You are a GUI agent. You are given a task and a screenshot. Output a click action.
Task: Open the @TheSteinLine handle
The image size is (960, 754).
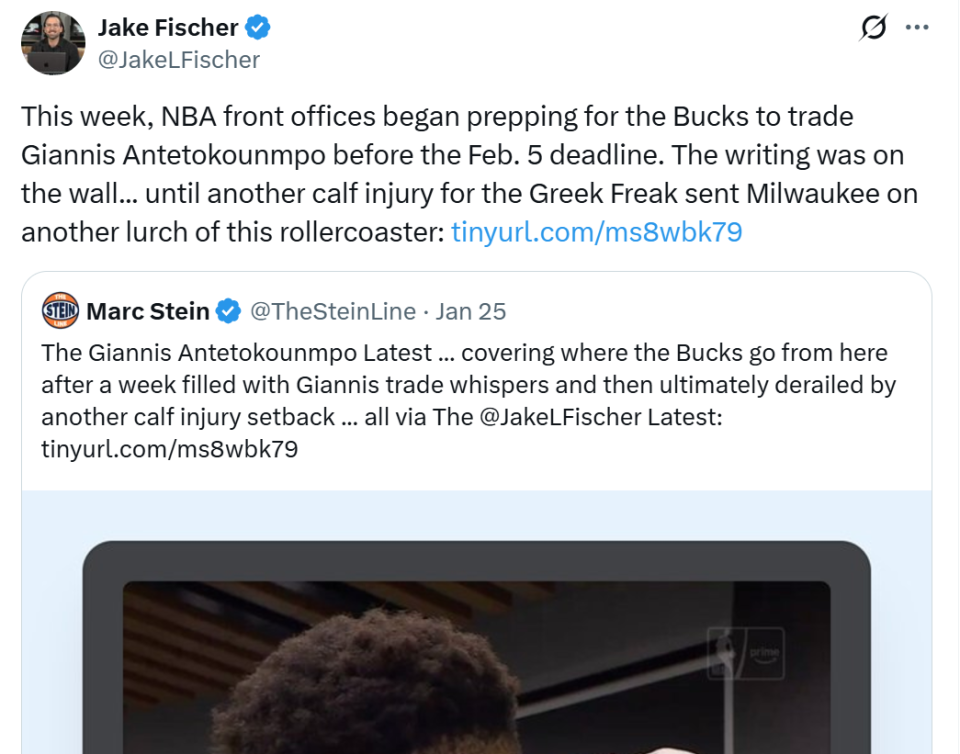pyautogui.click(x=332, y=311)
